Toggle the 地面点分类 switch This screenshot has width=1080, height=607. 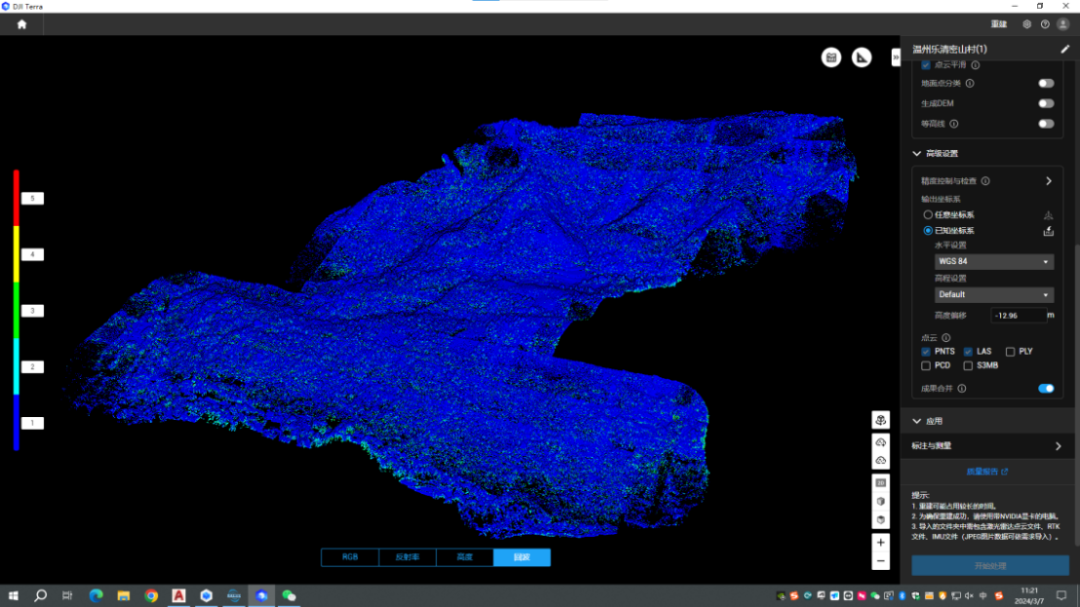click(1046, 83)
